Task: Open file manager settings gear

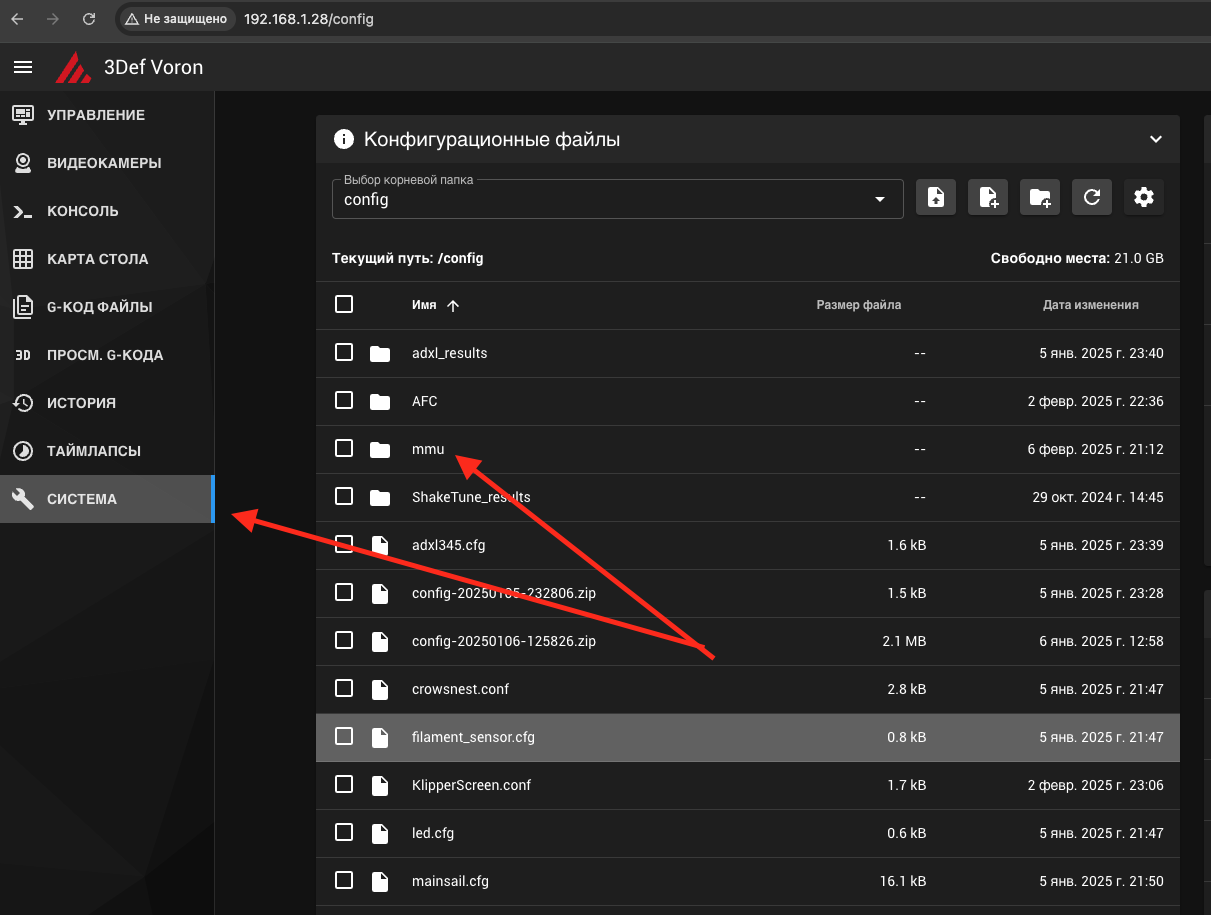Action: click(1144, 198)
